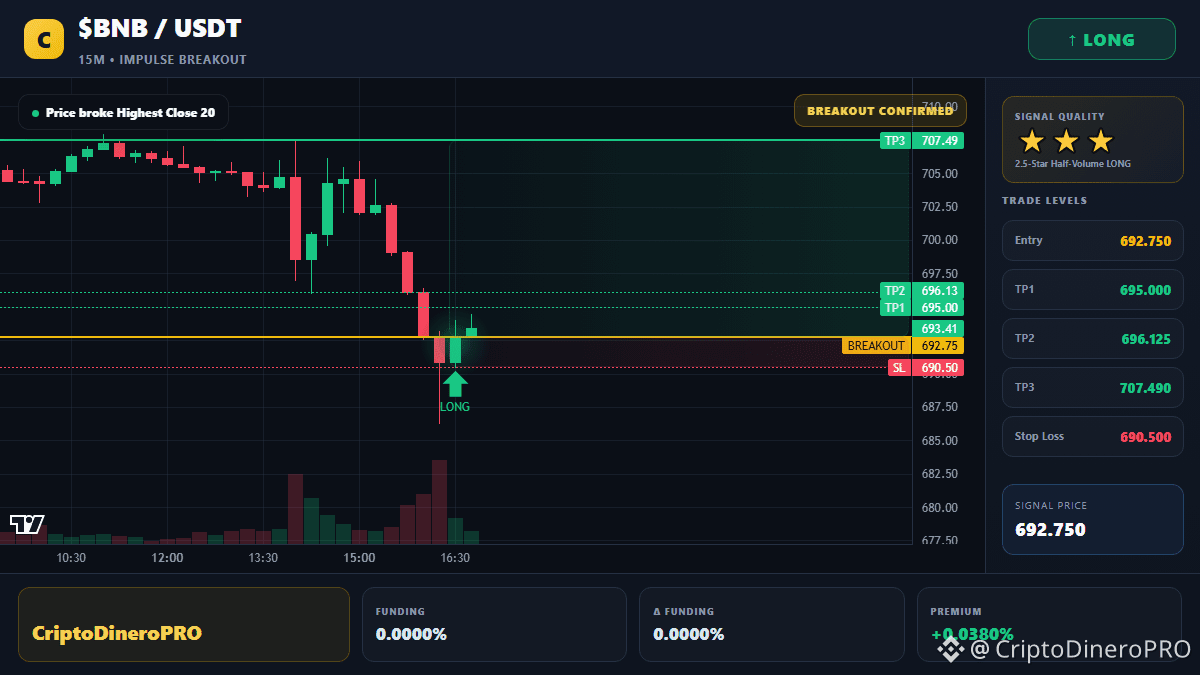Click the TP2 696.13 chart label
Screen dimensions: 1200x675
coord(921,291)
